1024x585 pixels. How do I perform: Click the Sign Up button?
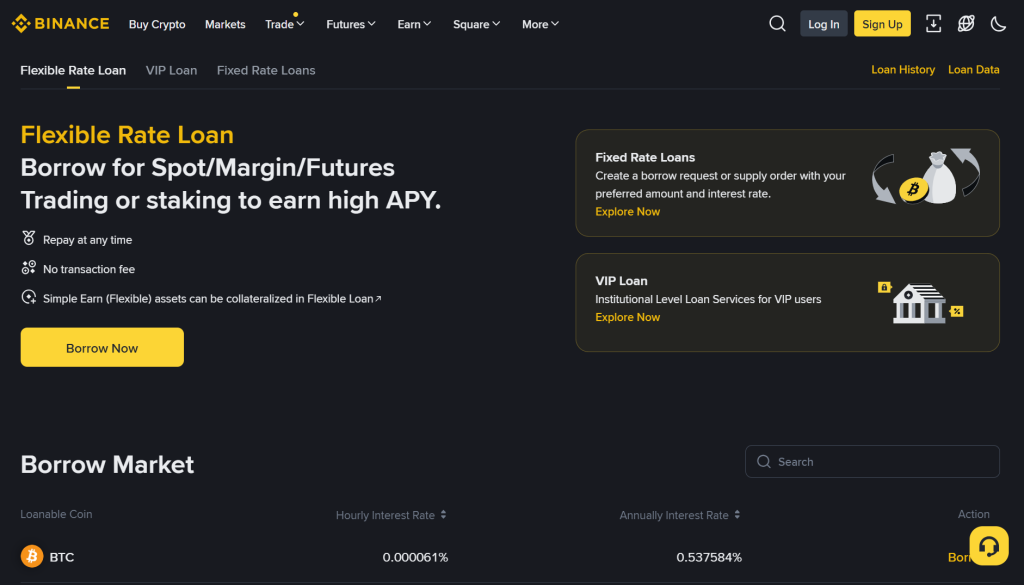[882, 24]
